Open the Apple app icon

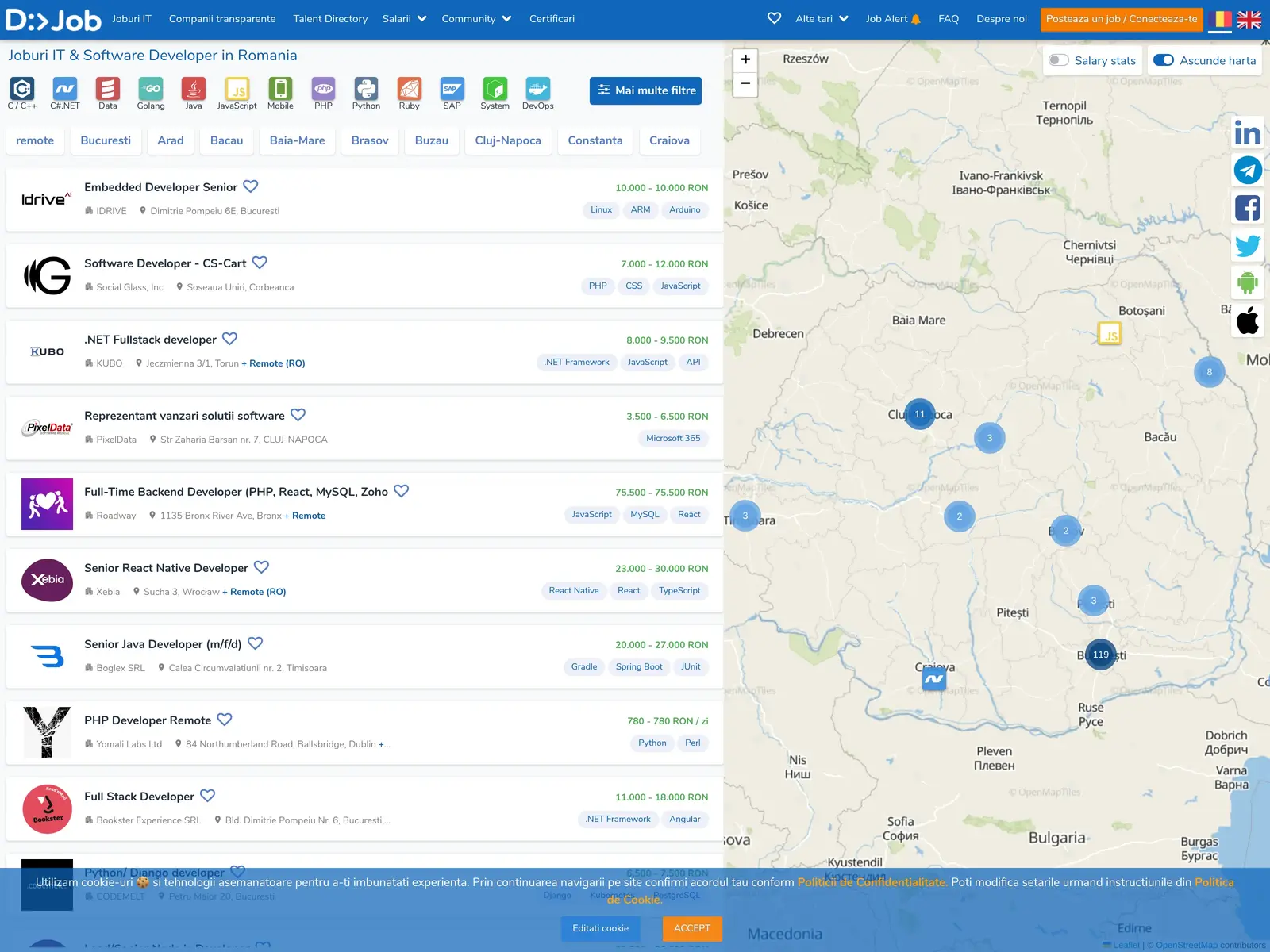[1248, 321]
